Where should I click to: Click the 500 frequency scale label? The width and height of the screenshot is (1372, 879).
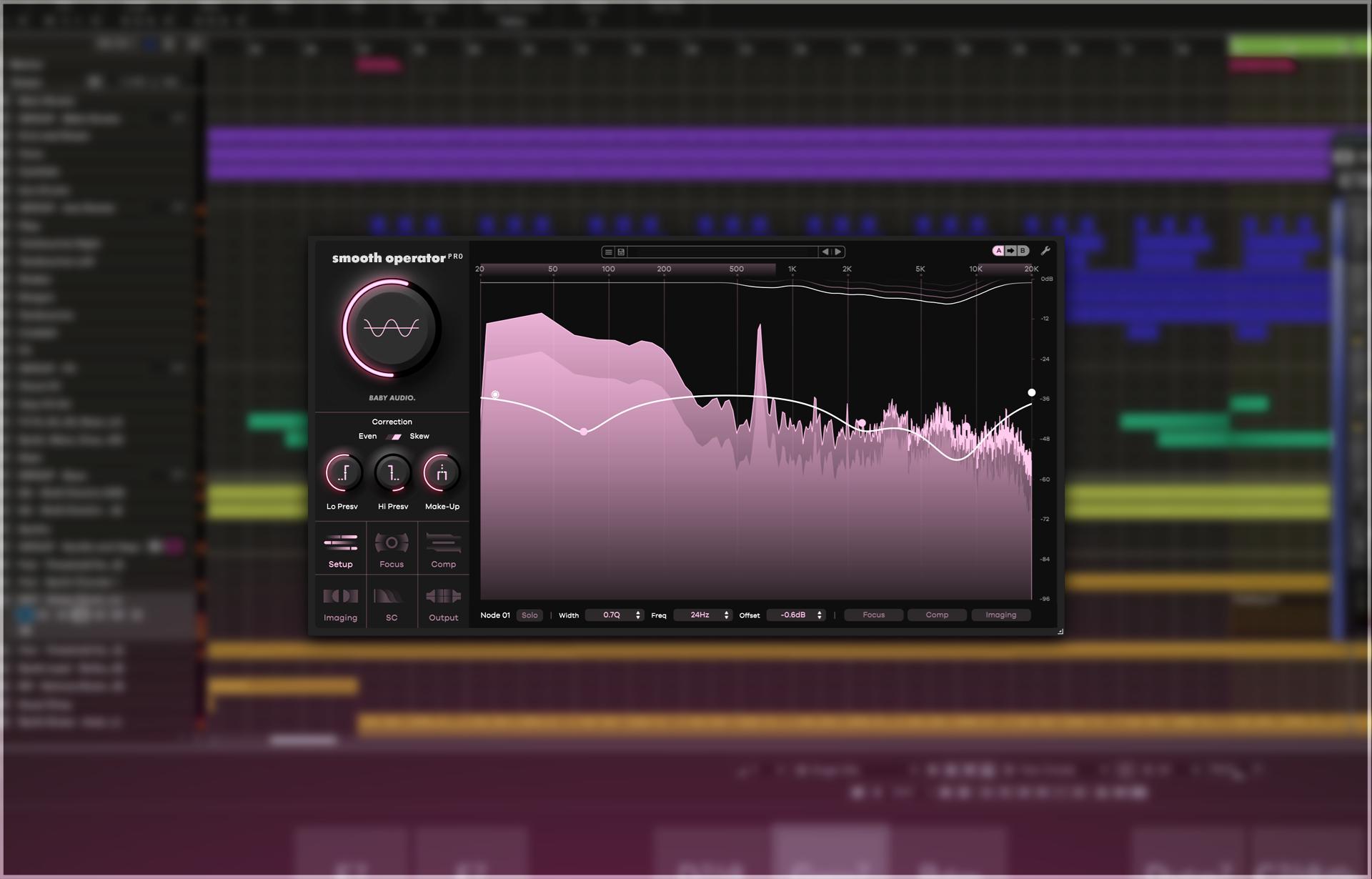coord(737,269)
